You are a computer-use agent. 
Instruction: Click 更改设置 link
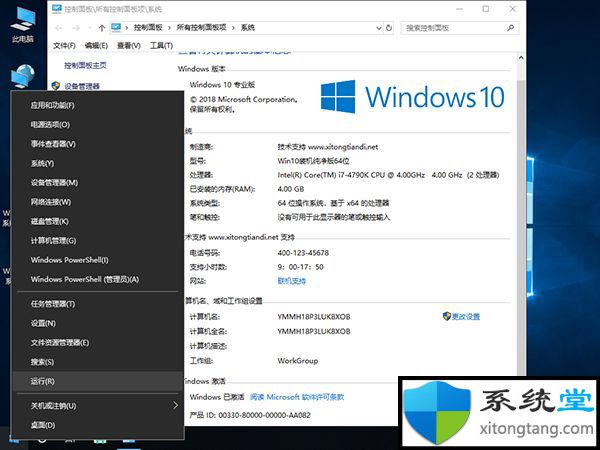(x=466, y=316)
